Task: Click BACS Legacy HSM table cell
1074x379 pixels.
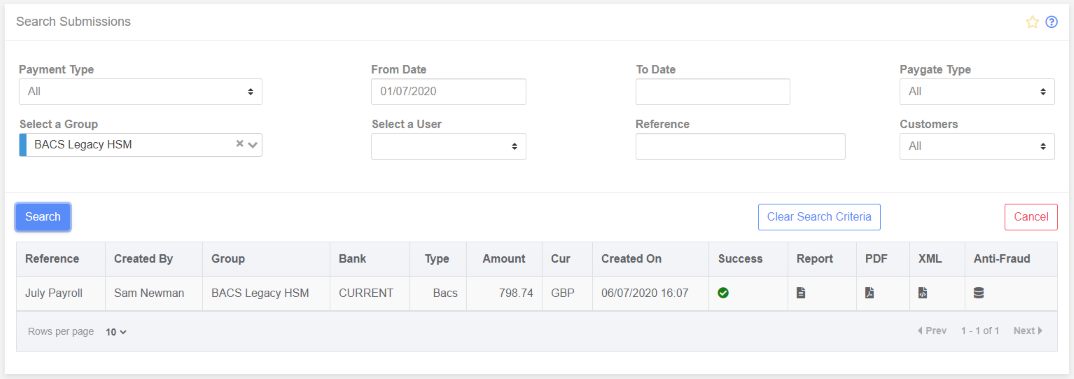Action: click(266, 293)
